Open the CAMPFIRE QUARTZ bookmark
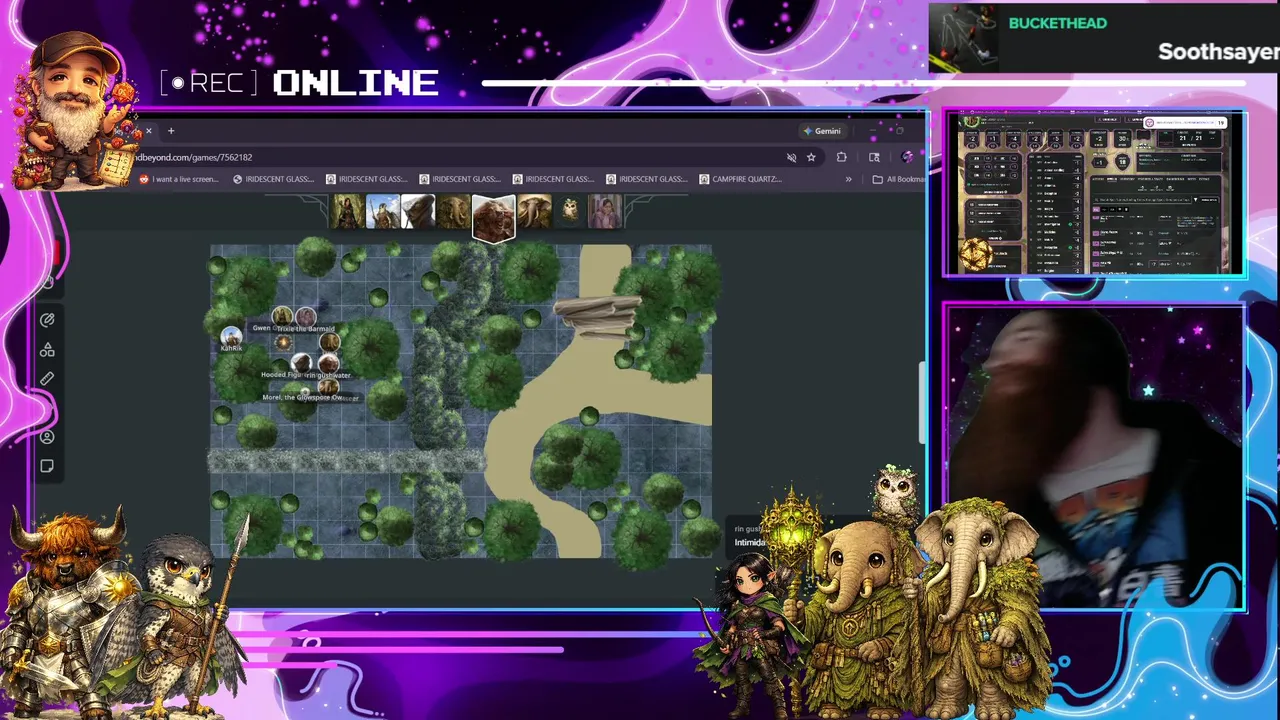 click(x=740, y=179)
